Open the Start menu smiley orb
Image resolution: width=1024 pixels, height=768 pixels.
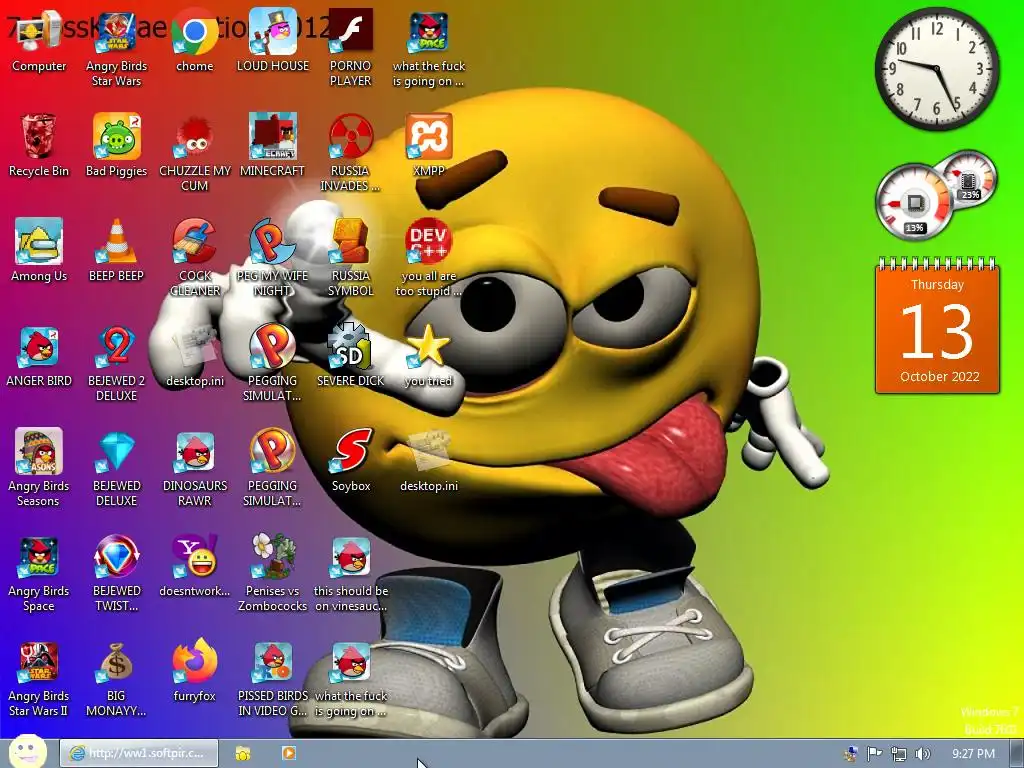point(27,752)
